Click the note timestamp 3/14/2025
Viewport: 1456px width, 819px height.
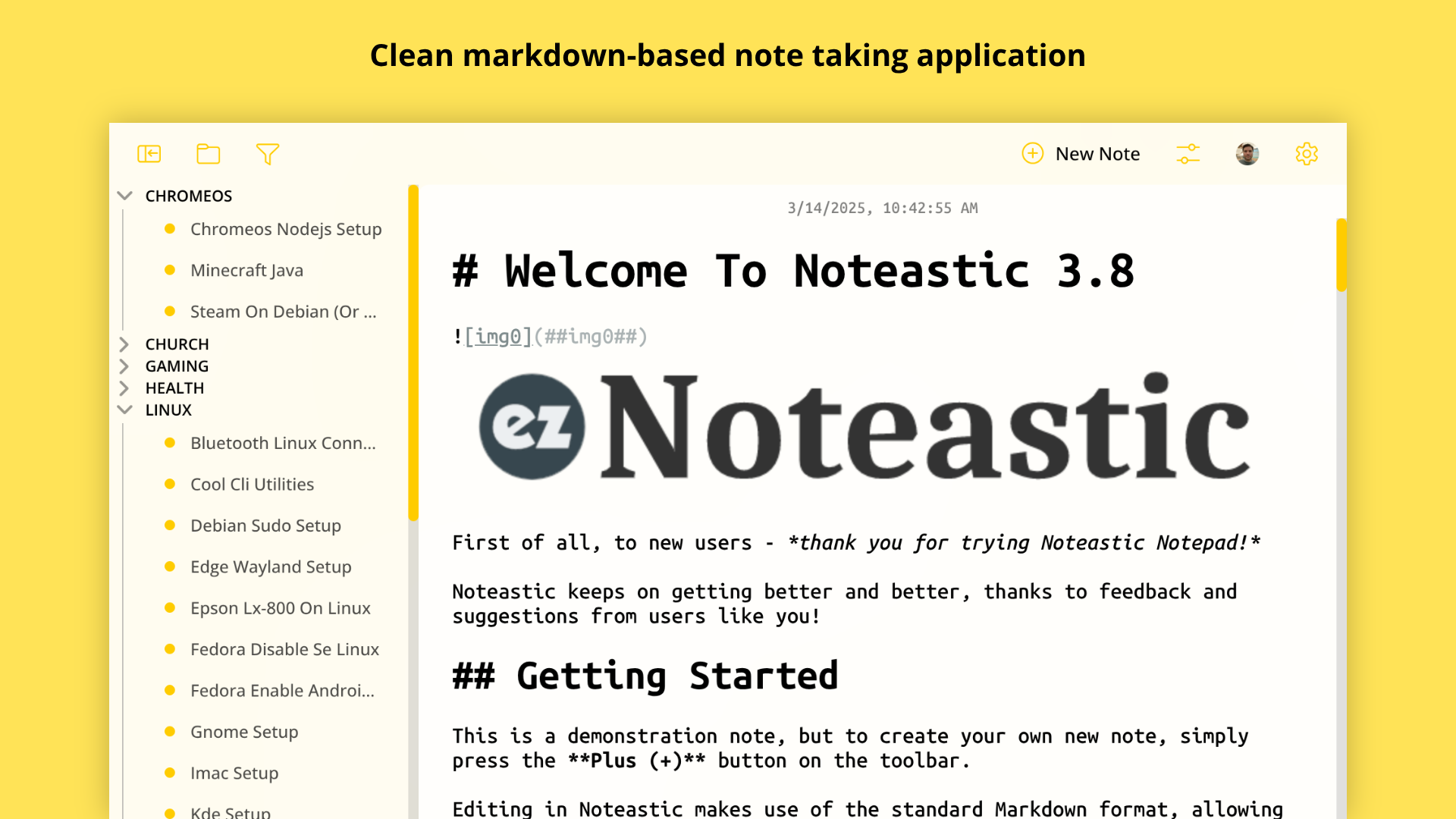tap(883, 208)
